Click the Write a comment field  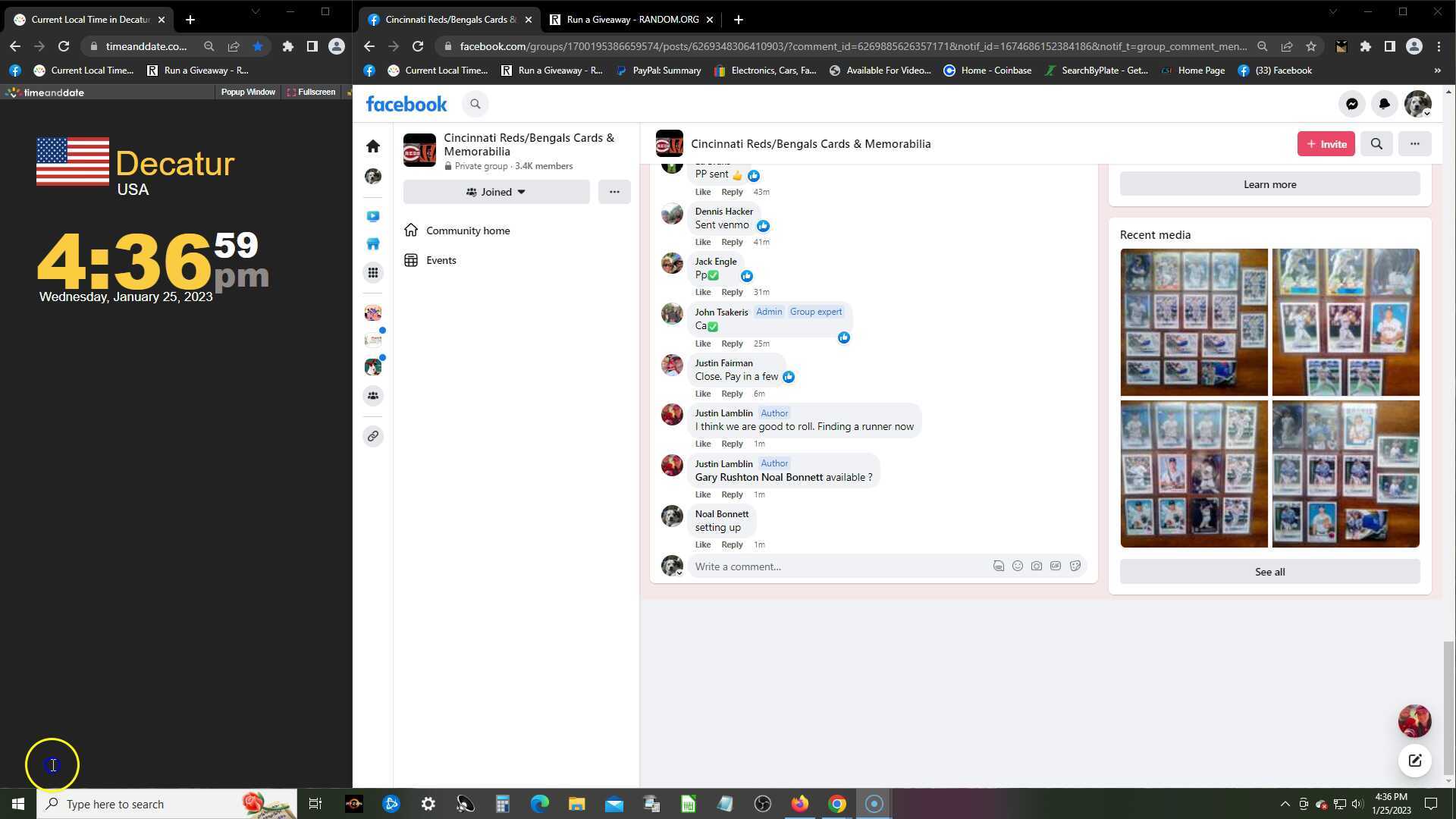coord(834,566)
